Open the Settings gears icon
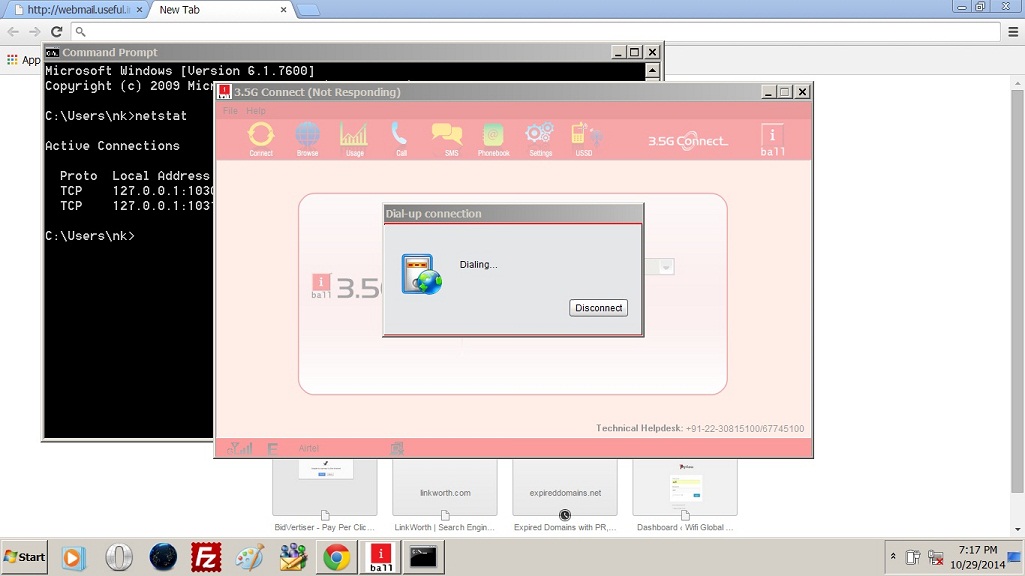This screenshot has height=576, width=1025. [540, 137]
